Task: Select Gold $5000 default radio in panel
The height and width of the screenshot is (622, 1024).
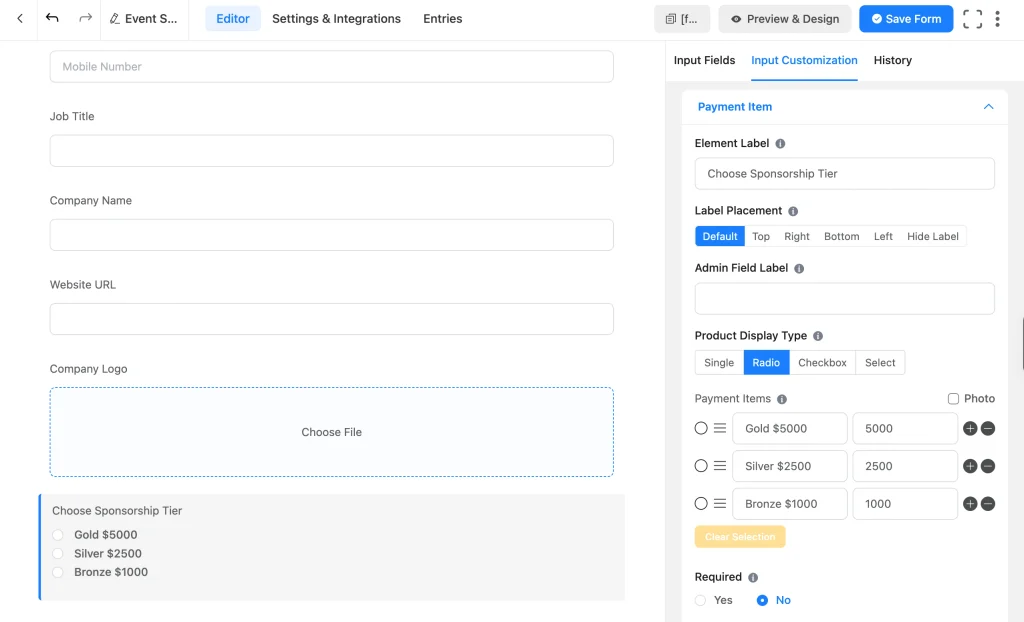Action: click(x=701, y=429)
